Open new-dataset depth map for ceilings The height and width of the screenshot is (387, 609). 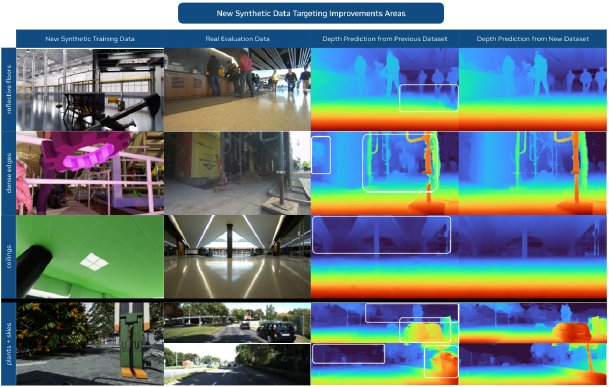pos(532,257)
